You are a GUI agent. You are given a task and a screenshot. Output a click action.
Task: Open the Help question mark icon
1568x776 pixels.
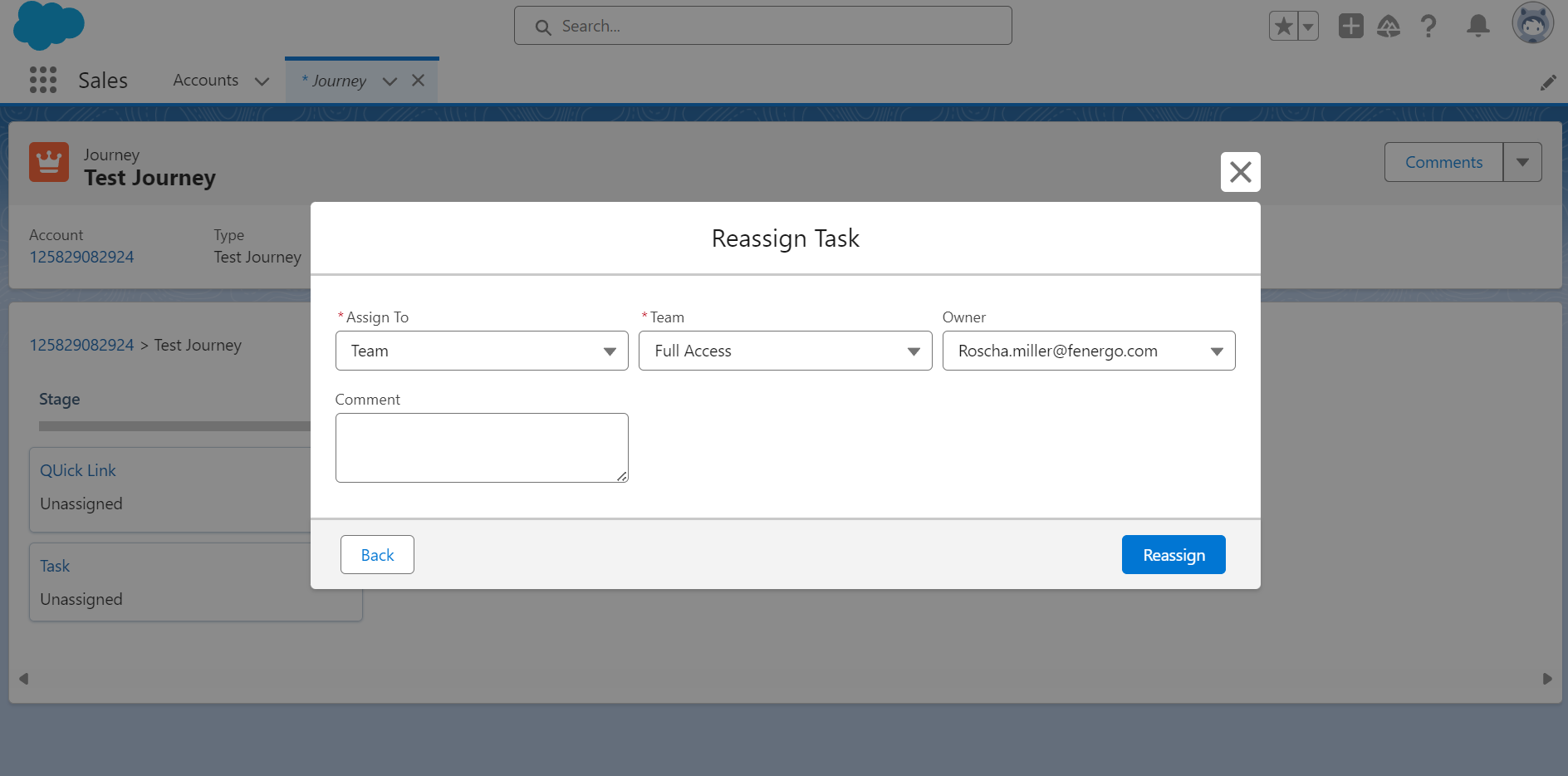(1428, 27)
